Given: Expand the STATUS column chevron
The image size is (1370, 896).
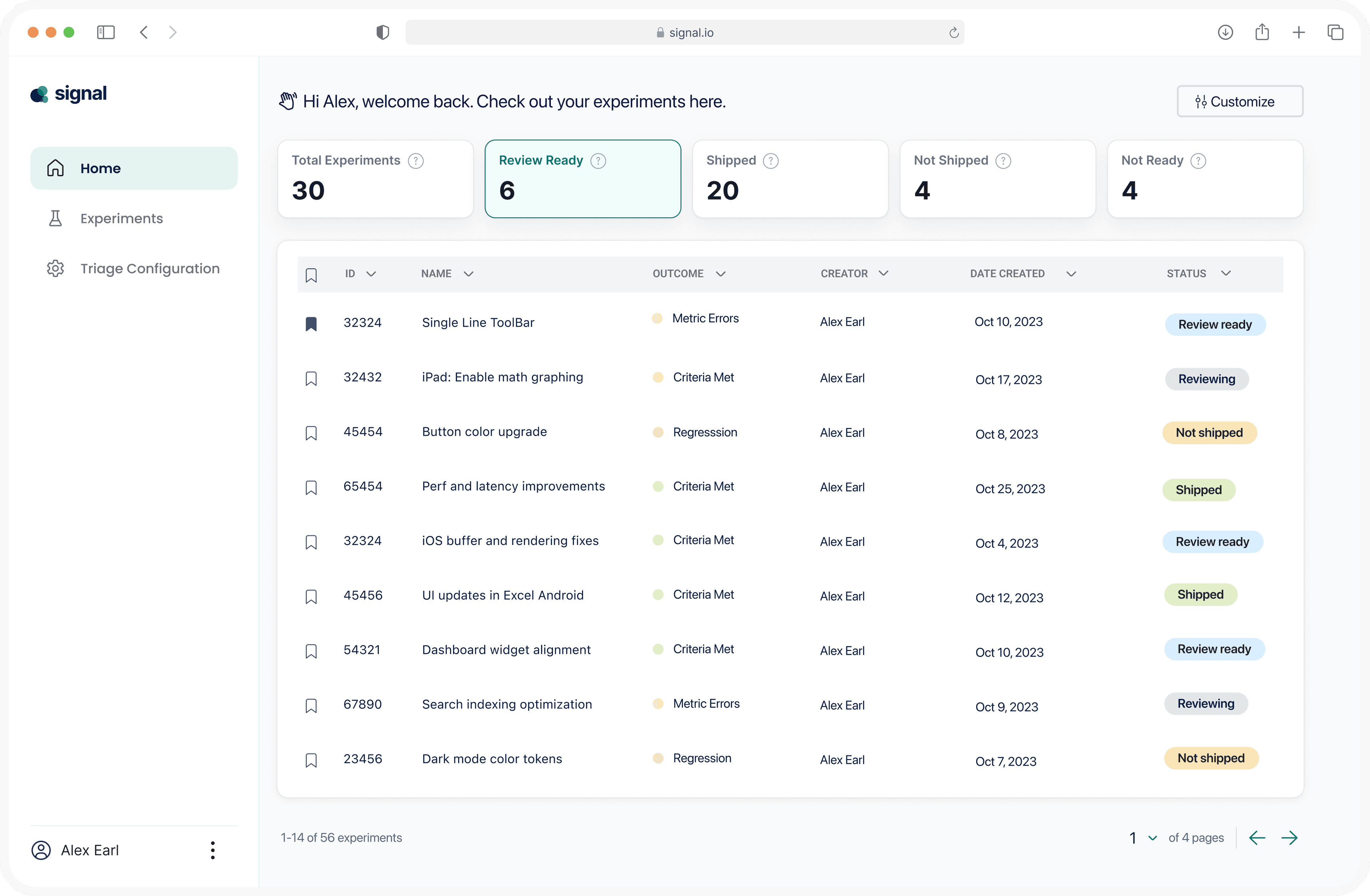Looking at the screenshot, I should 1226,273.
